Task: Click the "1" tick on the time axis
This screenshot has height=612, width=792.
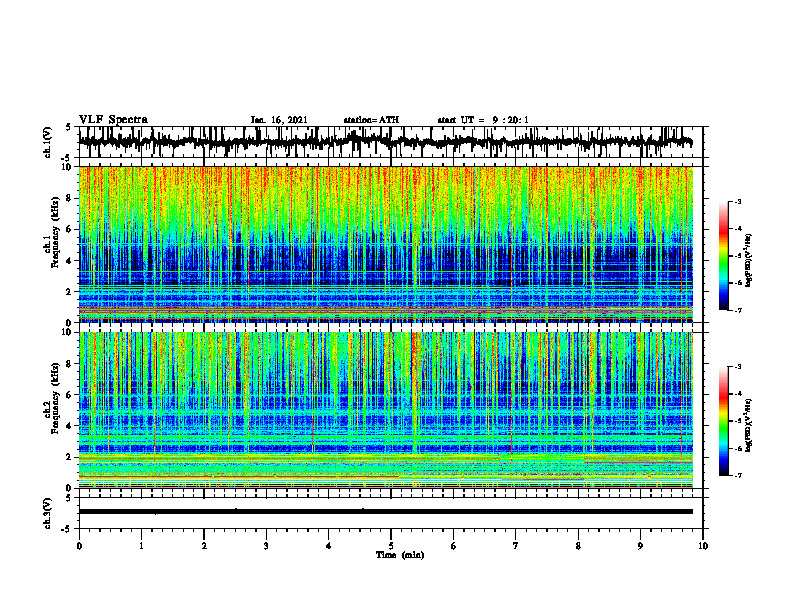Action: coord(141,546)
